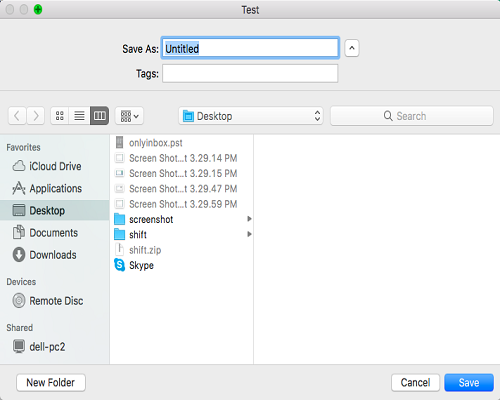This screenshot has height=400, width=500.
Task: Select the Skype application
Action: point(181,265)
